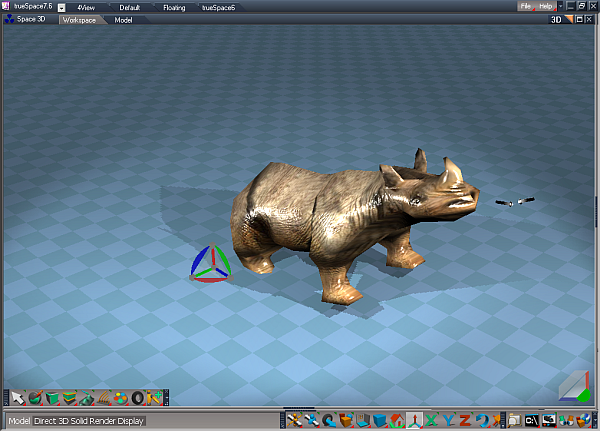Screen dimensions: 600x431
Task: Toggle the green X axis lock
Action: point(432,420)
